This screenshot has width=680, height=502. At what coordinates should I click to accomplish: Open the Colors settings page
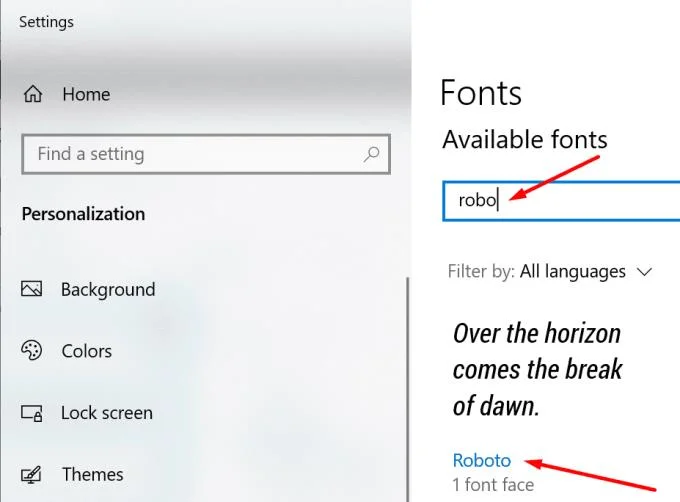pos(87,351)
